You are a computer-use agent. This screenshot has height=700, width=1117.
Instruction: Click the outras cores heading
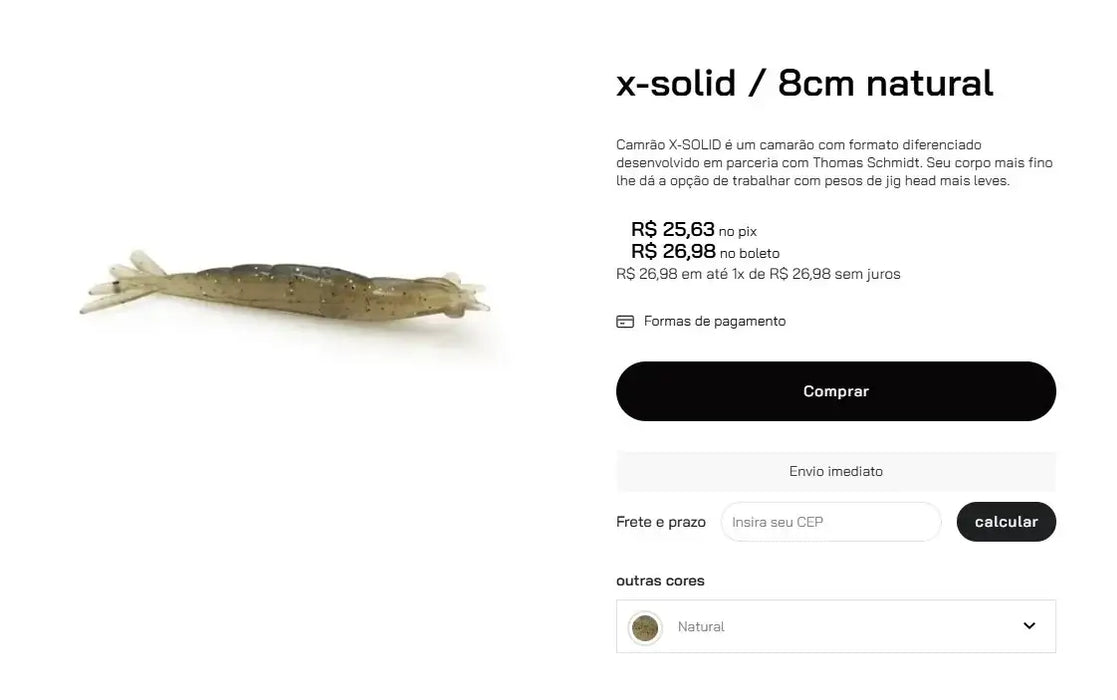click(x=660, y=581)
